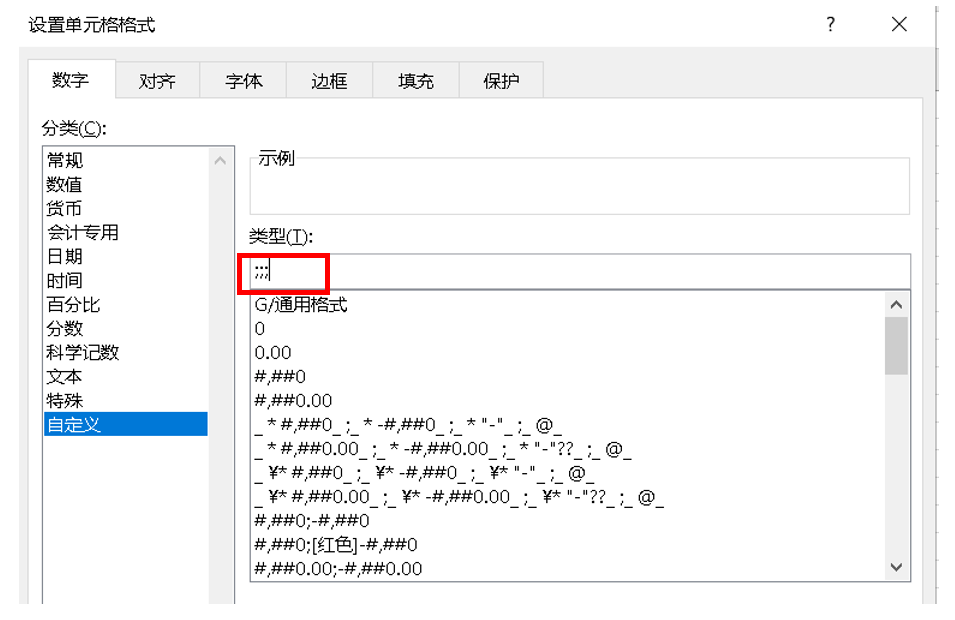The width and height of the screenshot is (955, 620).
Task: Choose the 科学记数 category
Action: pyautogui.click(x=126, y=352)
